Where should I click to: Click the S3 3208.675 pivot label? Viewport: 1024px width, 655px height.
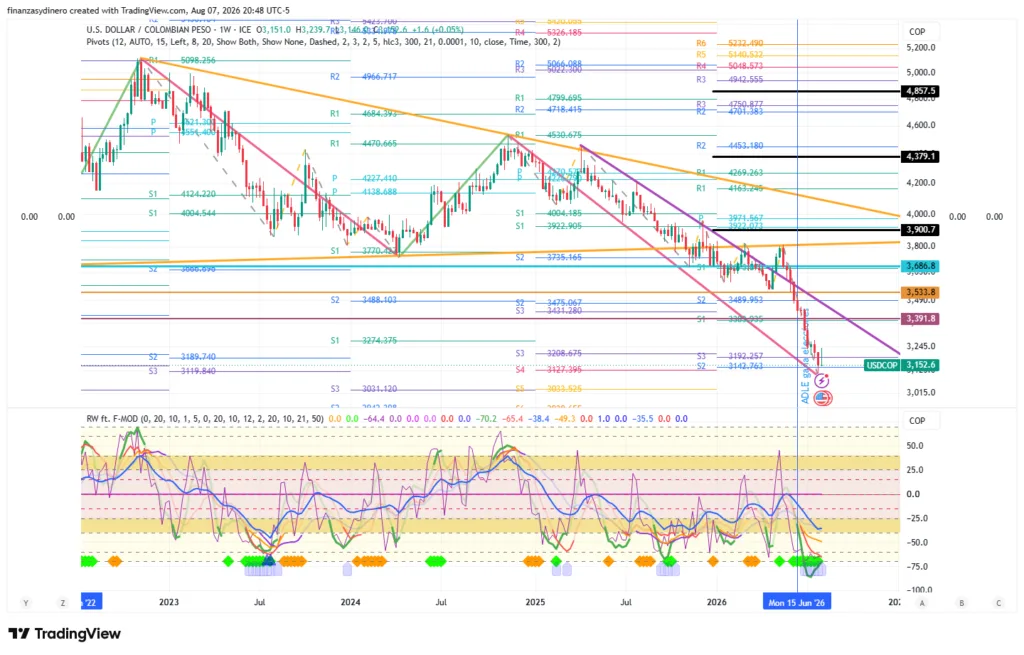click(x=549, y=353)
